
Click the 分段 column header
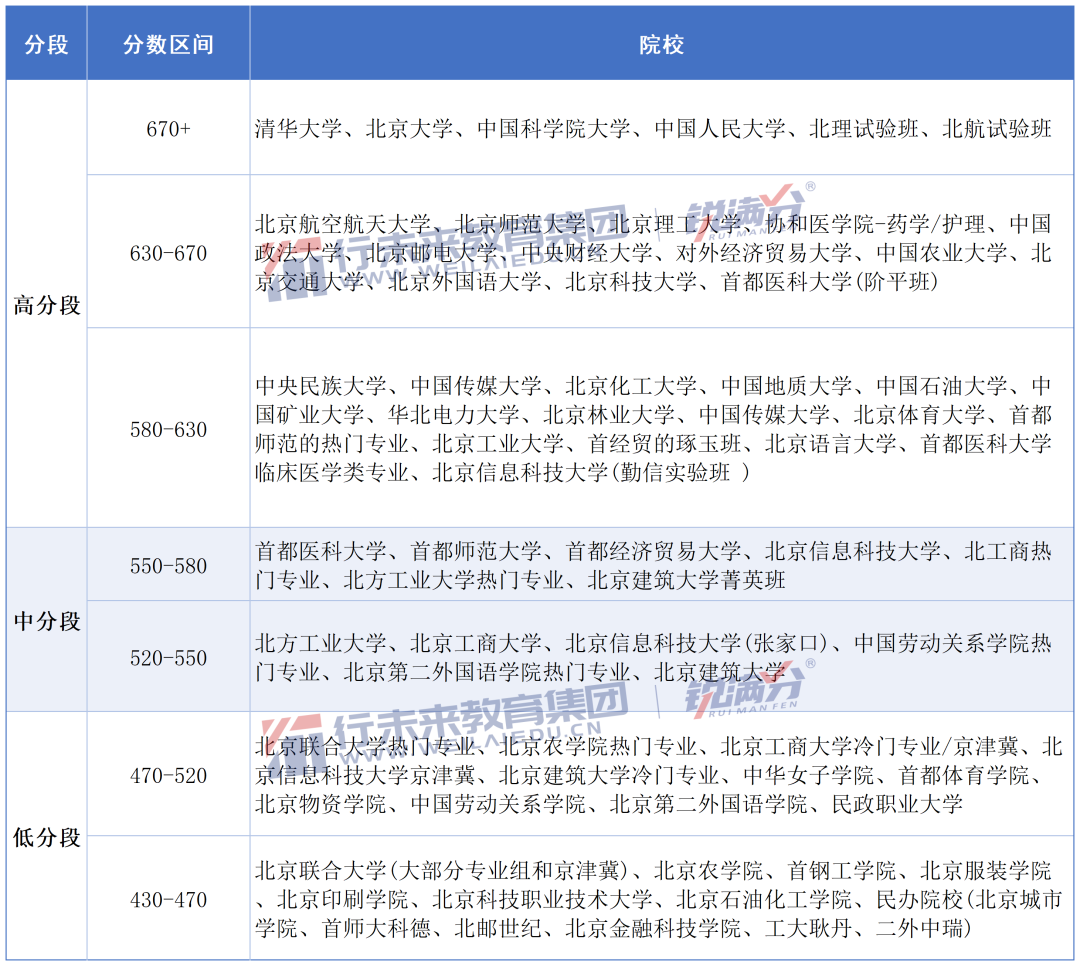click(x=45, y=43)
